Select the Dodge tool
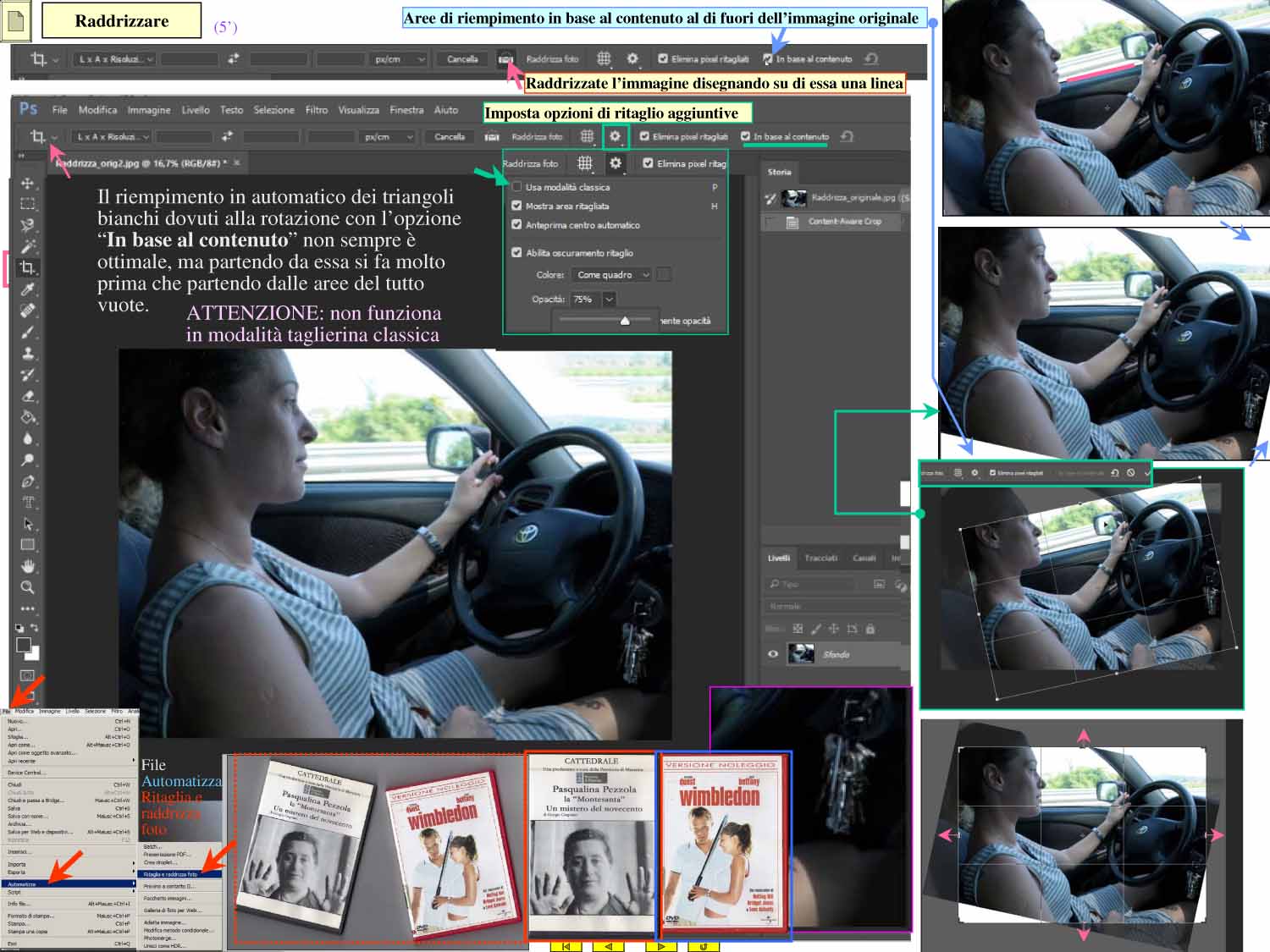Viewport: 1270px width, 952px height. pyautogui.click(x=27, y=459)
